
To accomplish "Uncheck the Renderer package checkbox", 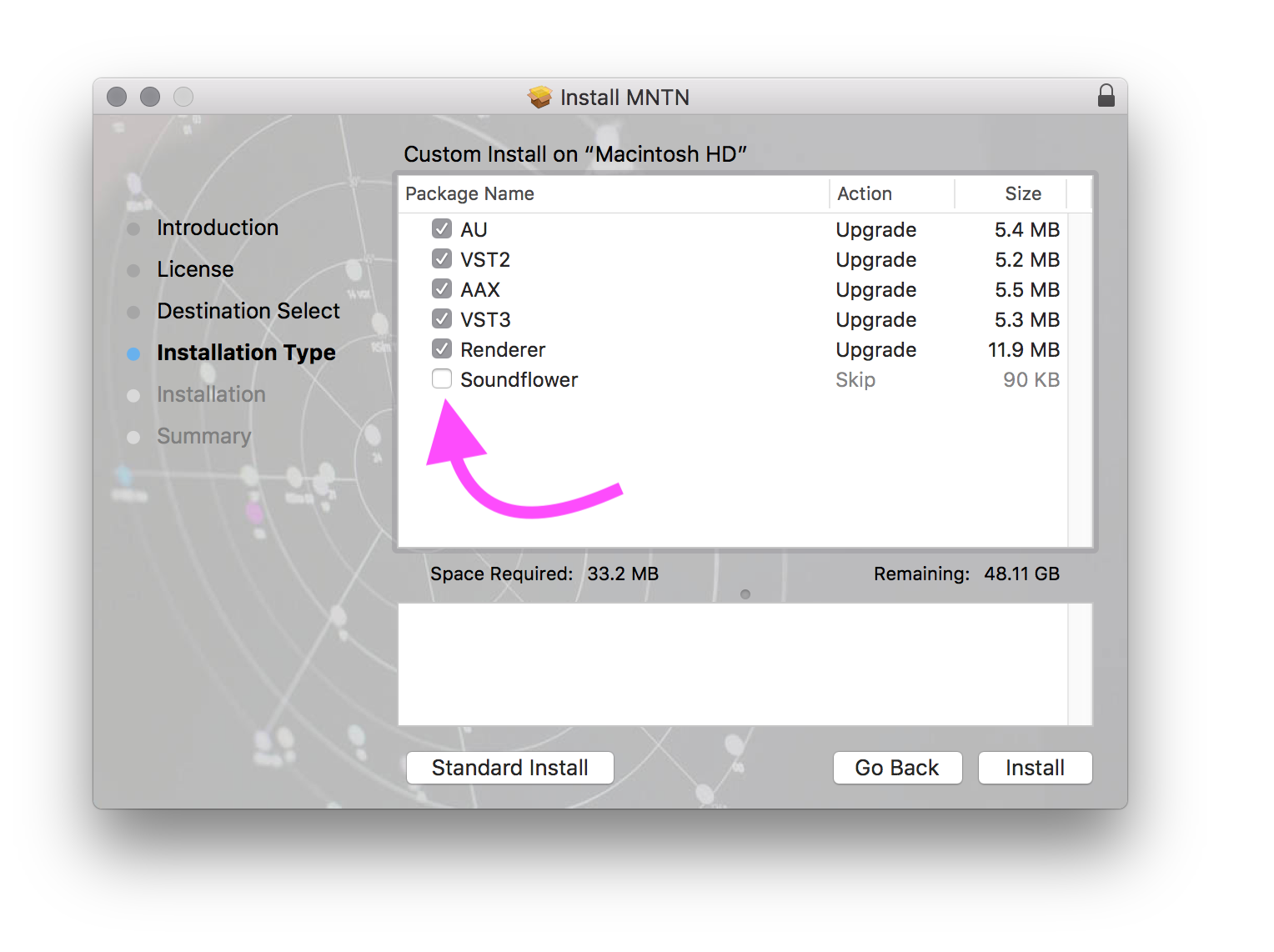I will [442, 348].
